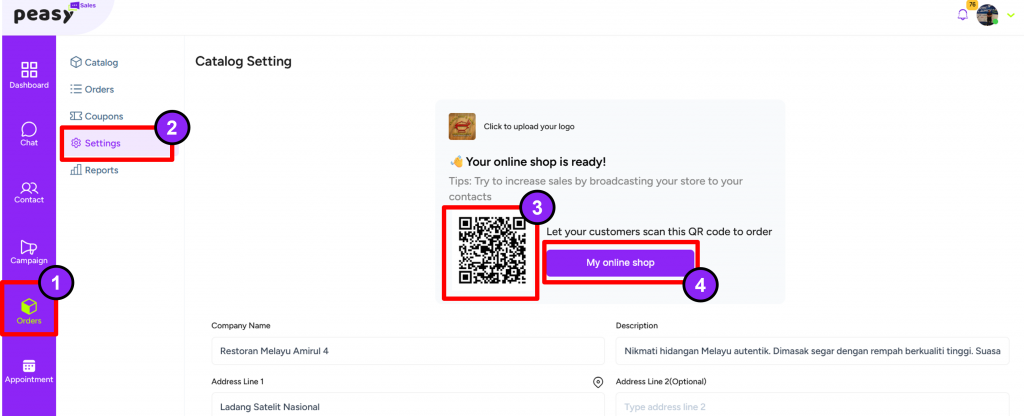Screen dimensions: 1024x416
Task: Click the My online shop button
Action: [x=620, y=263]
